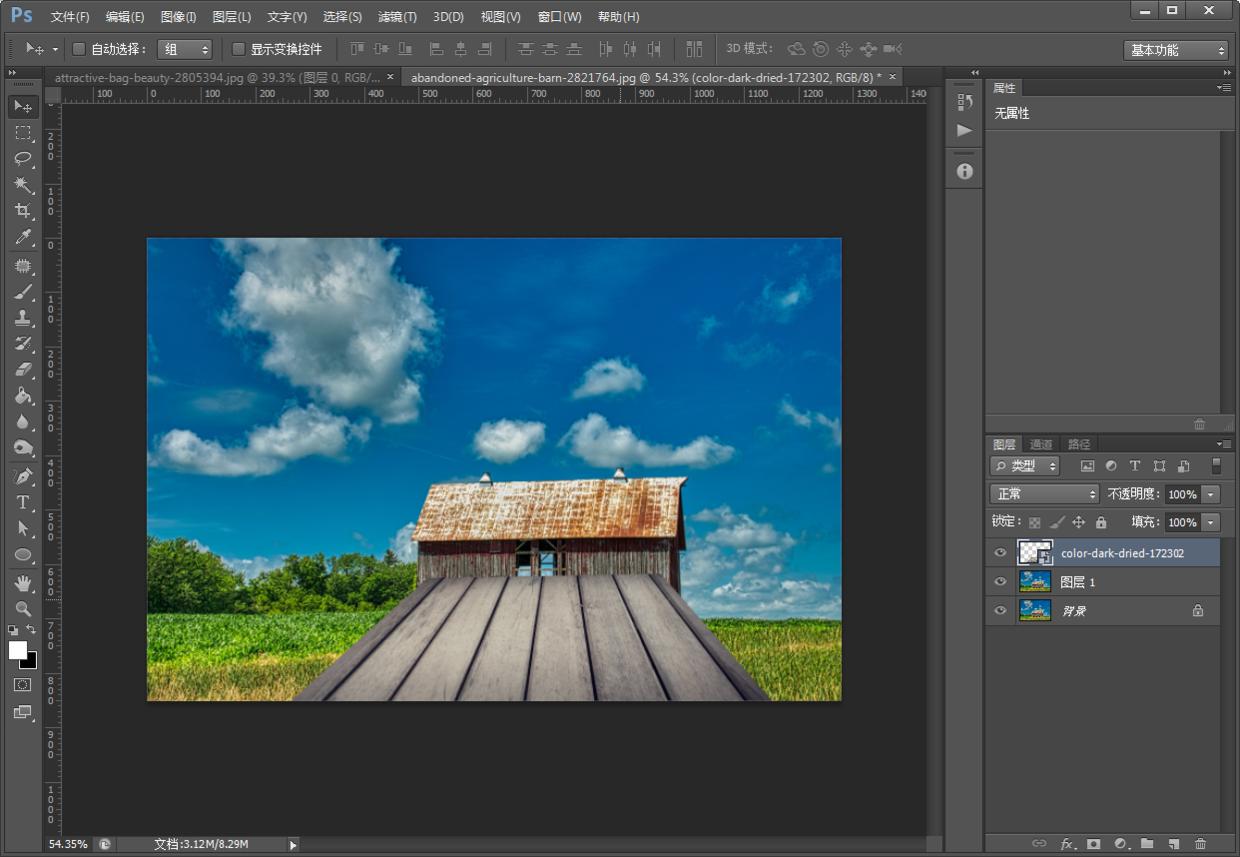The image size is (1240, 857).
Task: Select the Crop tool
Action: click(x=23, y=211)
